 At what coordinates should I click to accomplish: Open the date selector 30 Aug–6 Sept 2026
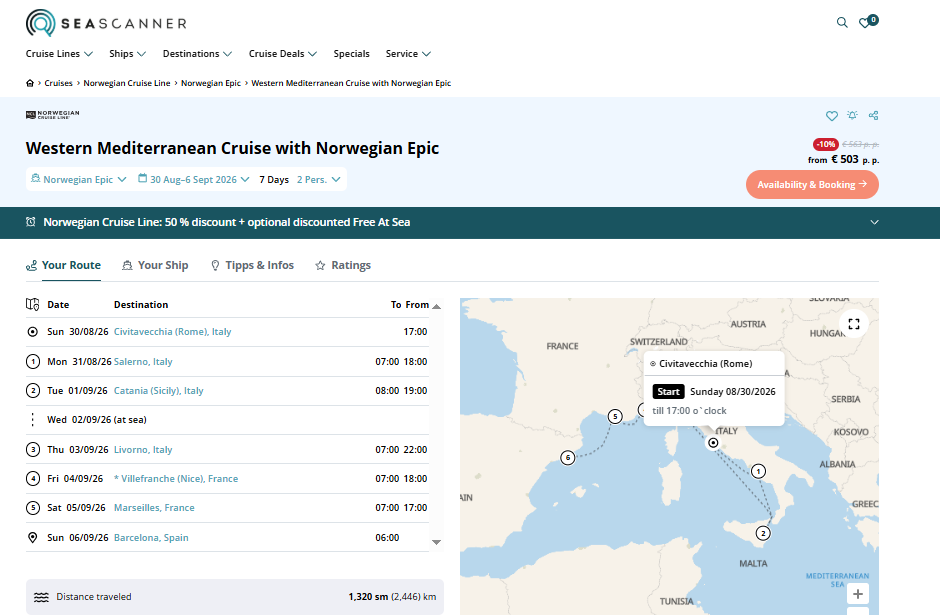click(194, 179)
